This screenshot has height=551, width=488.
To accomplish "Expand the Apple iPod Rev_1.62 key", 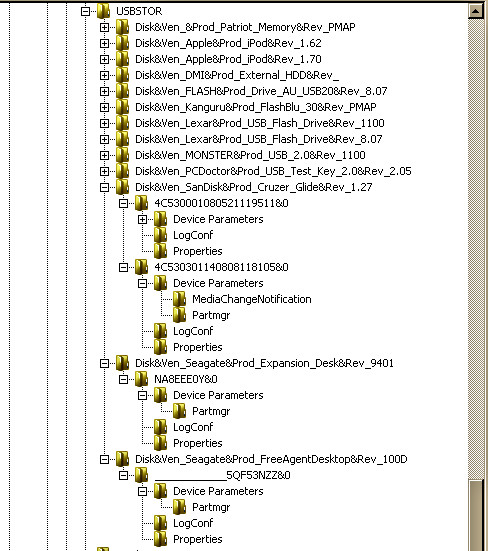I will click(104, 43).
